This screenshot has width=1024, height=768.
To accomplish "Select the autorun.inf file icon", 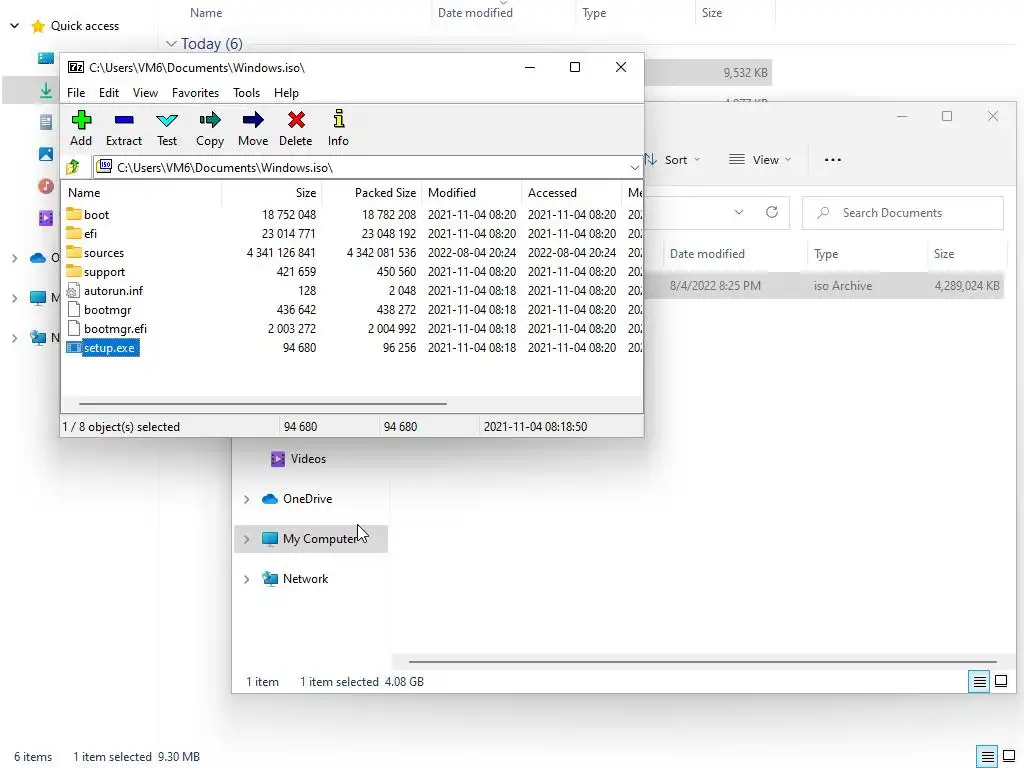I will (x=73, y=291).
